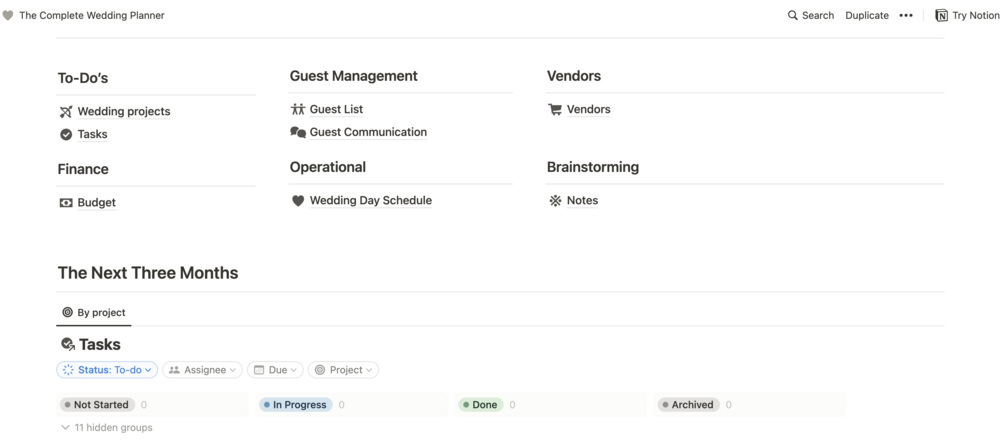Expand the 11 hidden groups
The height and width of the screenshot is (447, 1005).
[x=106, y=428]
